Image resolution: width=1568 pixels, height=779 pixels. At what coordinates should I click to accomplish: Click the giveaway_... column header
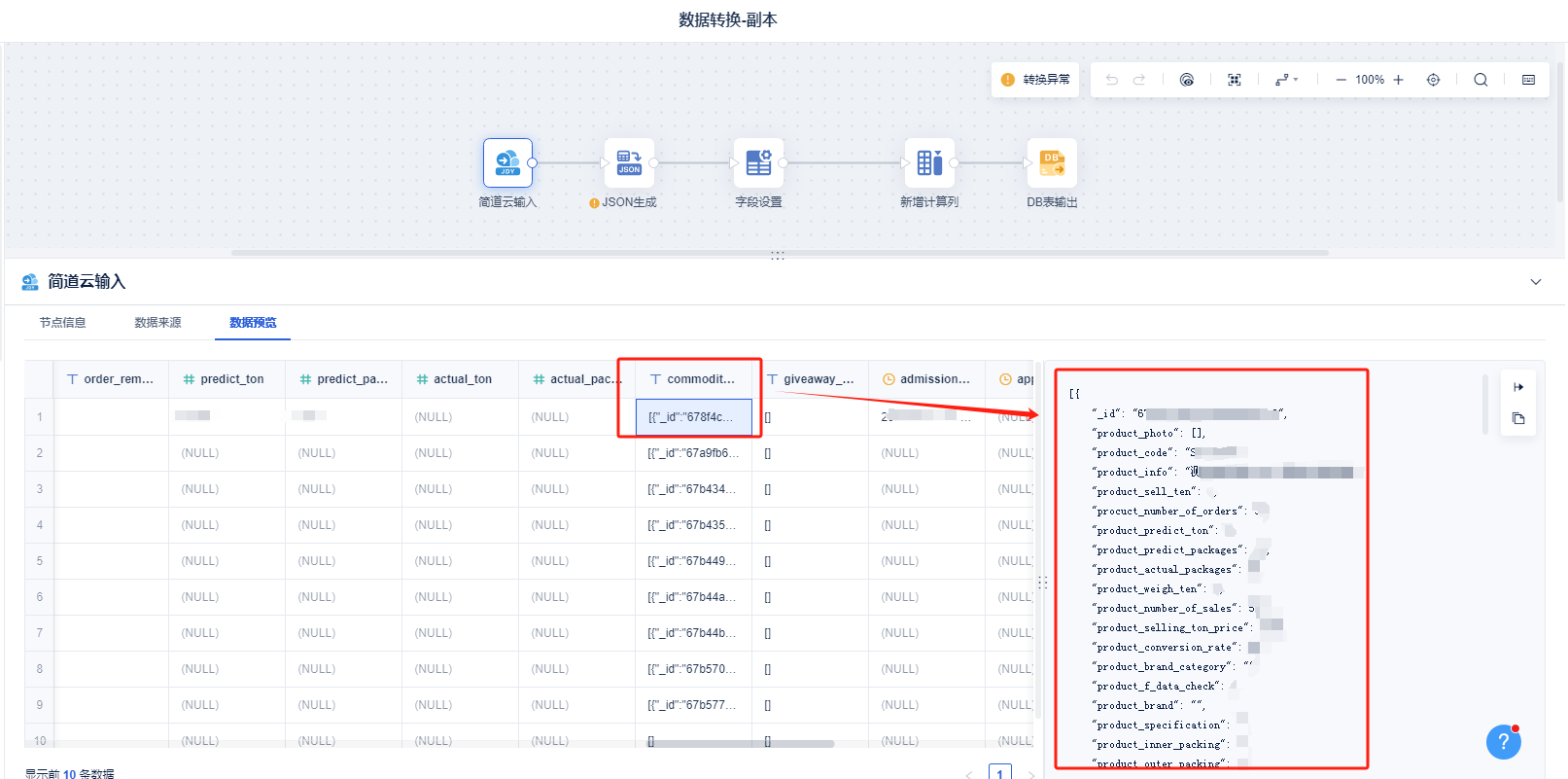click(x=810, y=379)
